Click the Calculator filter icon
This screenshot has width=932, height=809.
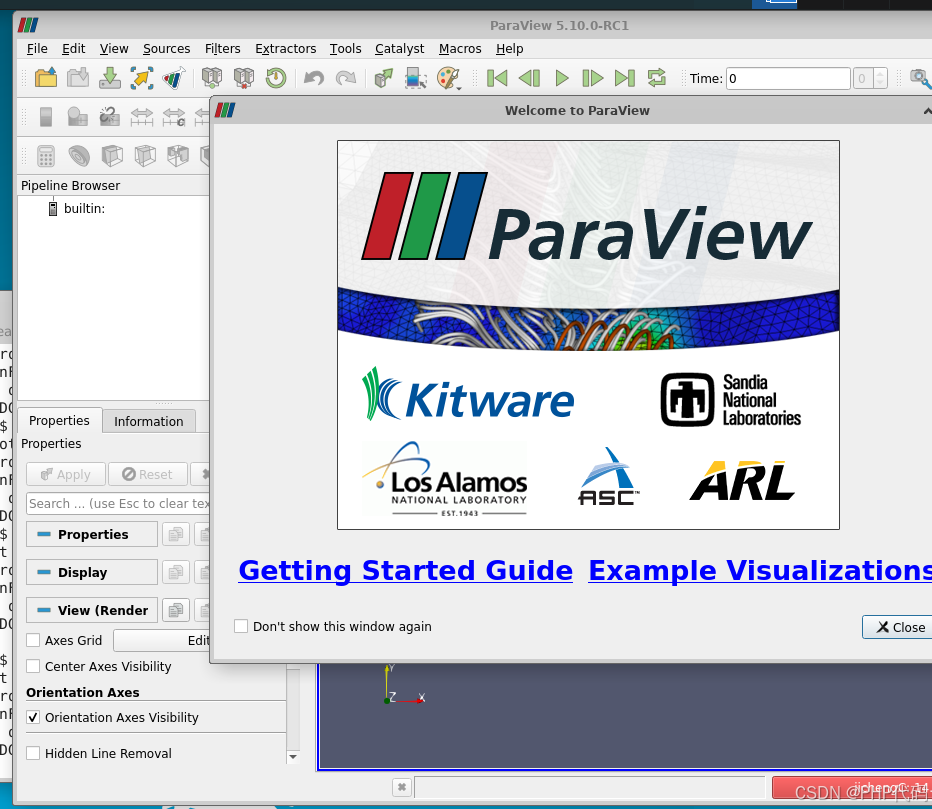[45, 156]
